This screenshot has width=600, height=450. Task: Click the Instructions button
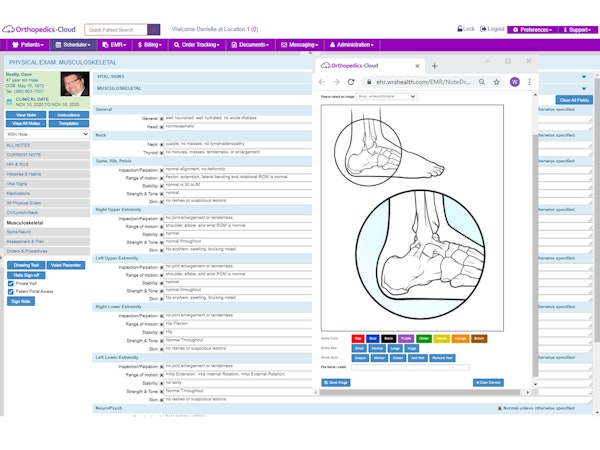pyautogui.click(x=69, y=115)
